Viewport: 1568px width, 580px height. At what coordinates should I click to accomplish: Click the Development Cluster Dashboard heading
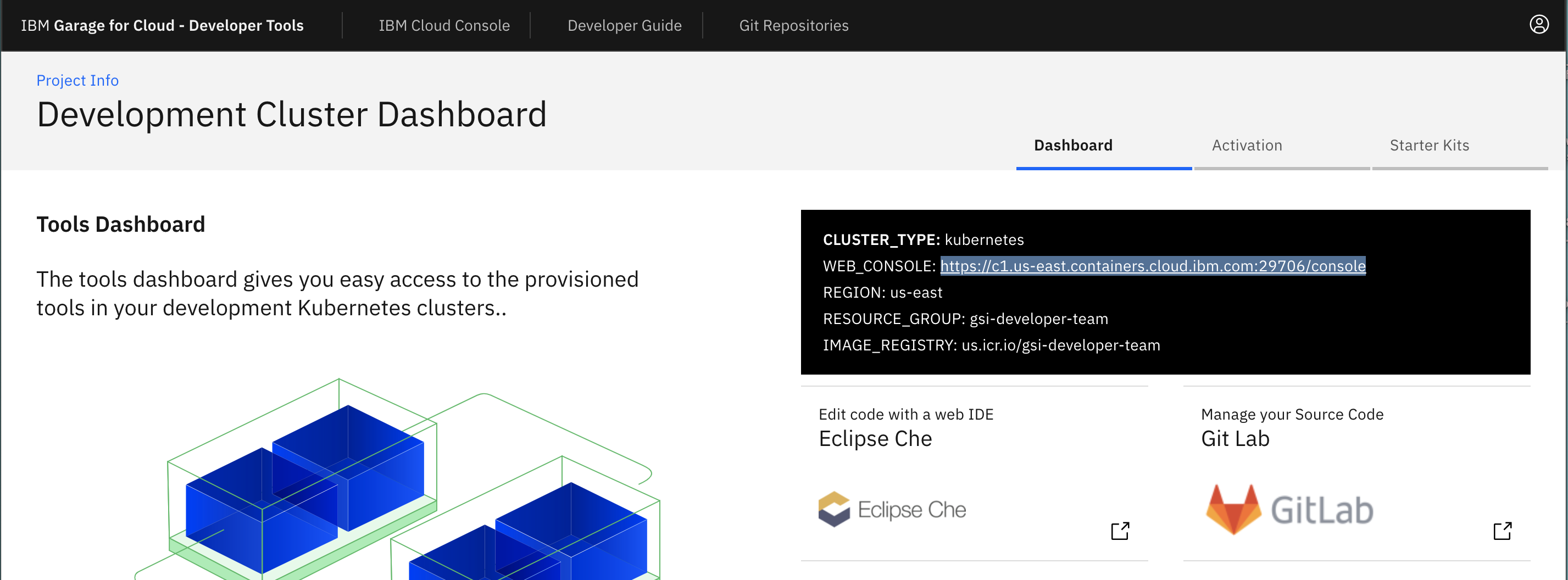pyautogui.click(x=292, y=114)
